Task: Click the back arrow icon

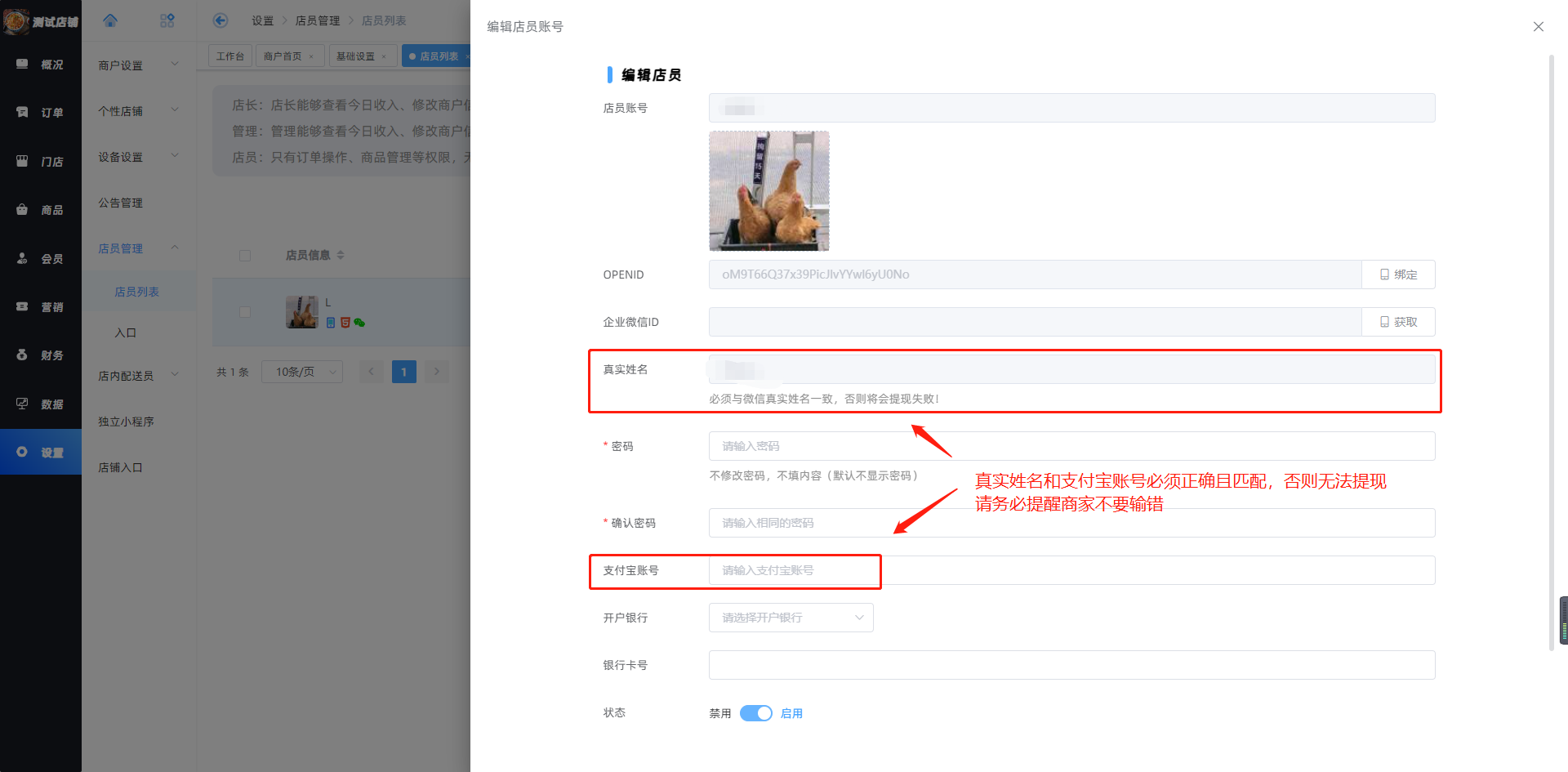Action: [x=220, y=20]
